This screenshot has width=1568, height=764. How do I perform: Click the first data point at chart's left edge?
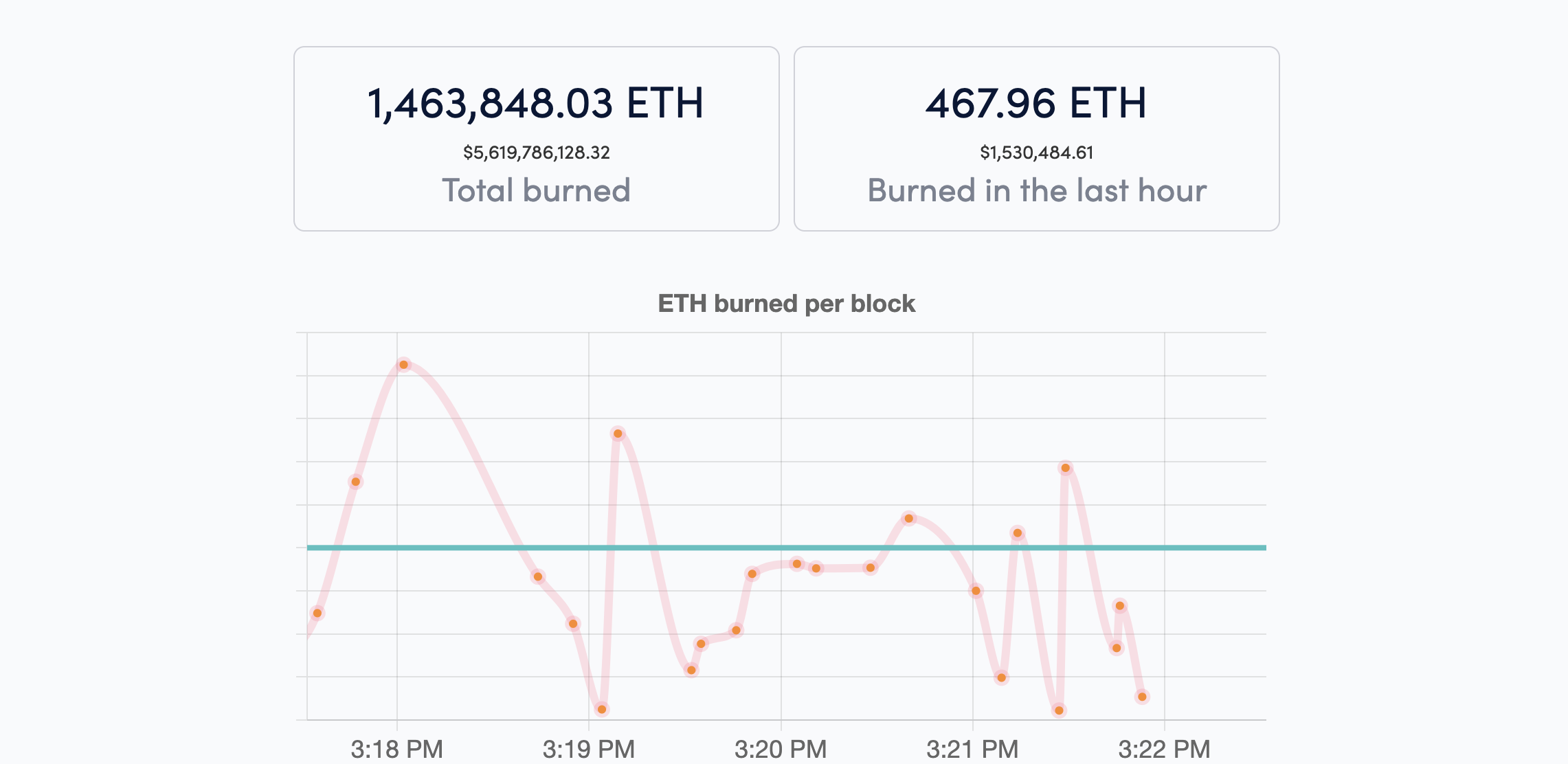(317, 613)
